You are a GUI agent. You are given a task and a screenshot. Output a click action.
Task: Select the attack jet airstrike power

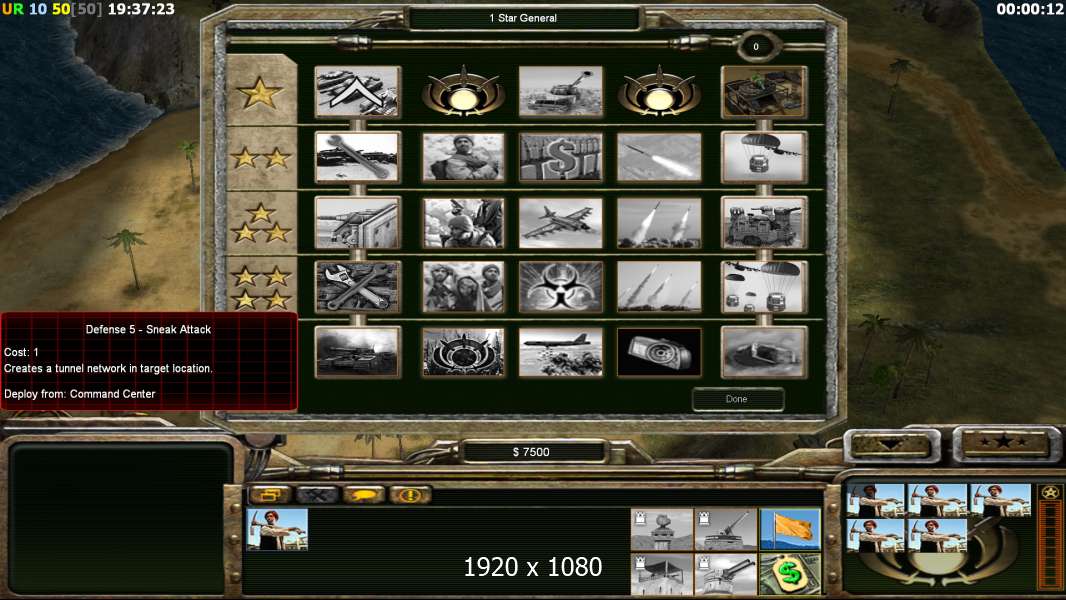[560, 223]
